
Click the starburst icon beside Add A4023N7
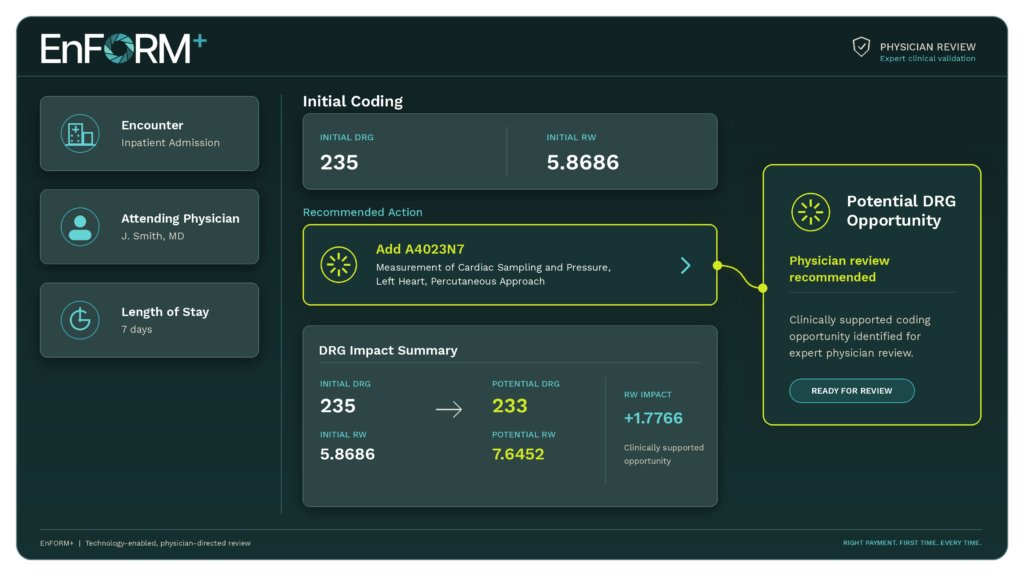pos(339,264)
